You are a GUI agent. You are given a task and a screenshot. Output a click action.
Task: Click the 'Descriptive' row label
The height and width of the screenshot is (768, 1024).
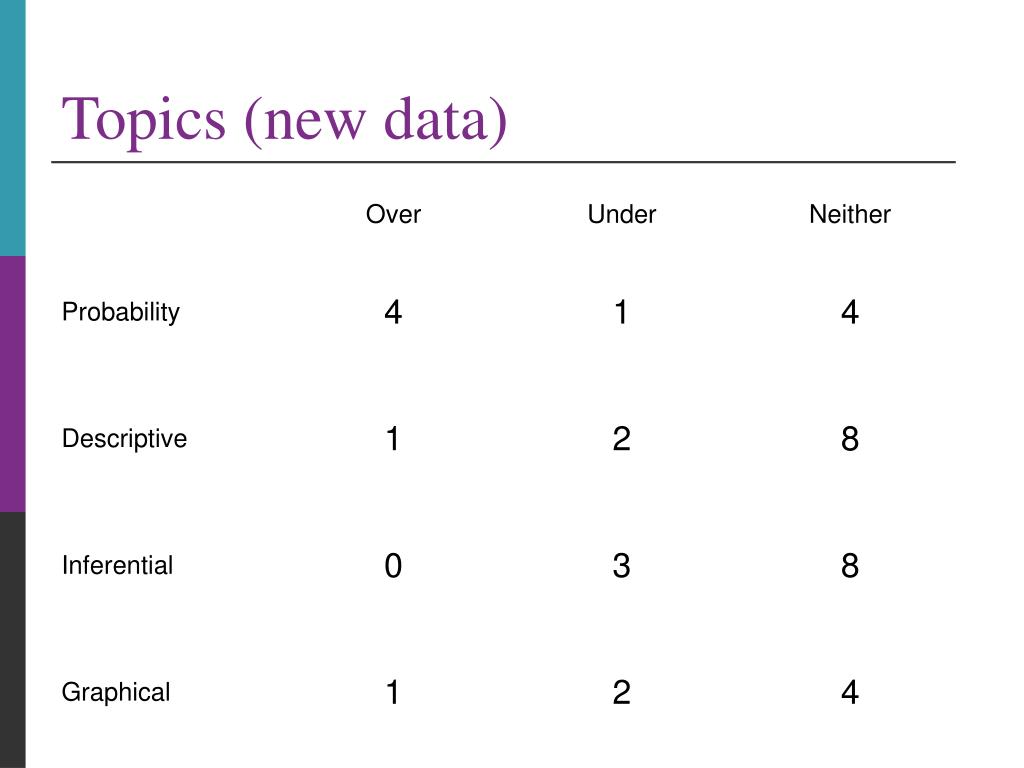124,439
